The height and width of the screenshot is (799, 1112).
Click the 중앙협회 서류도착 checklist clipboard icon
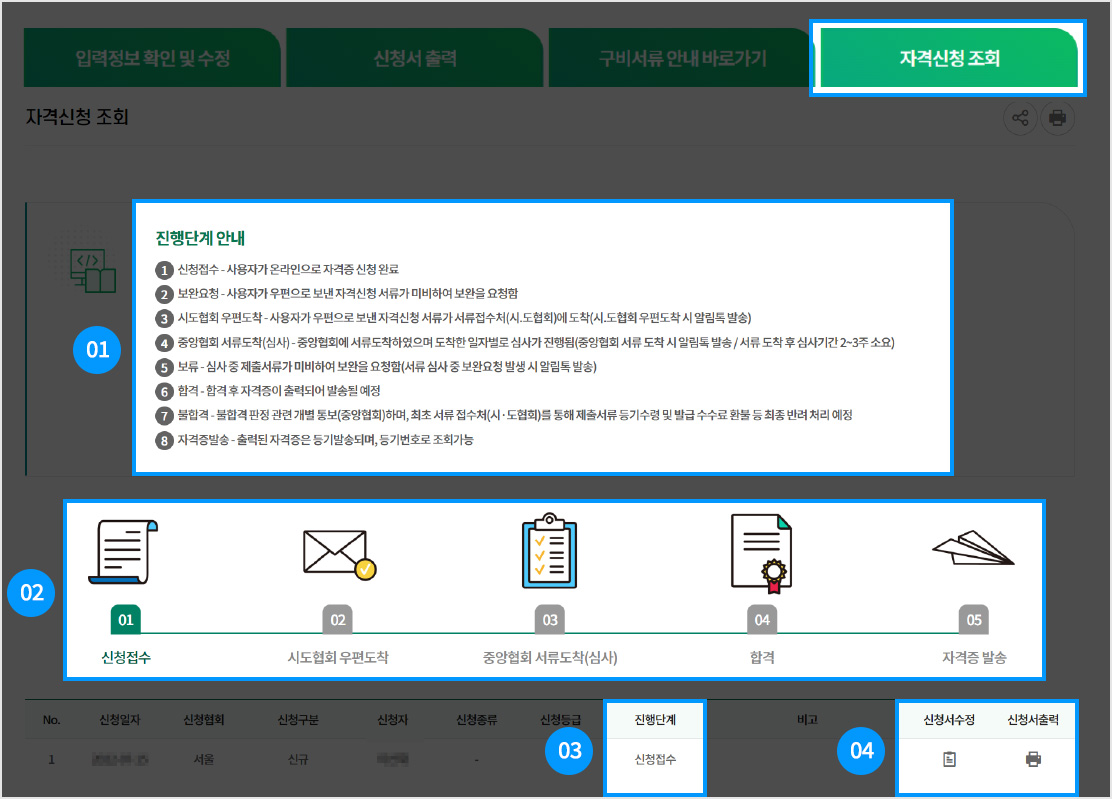point(549,551)
